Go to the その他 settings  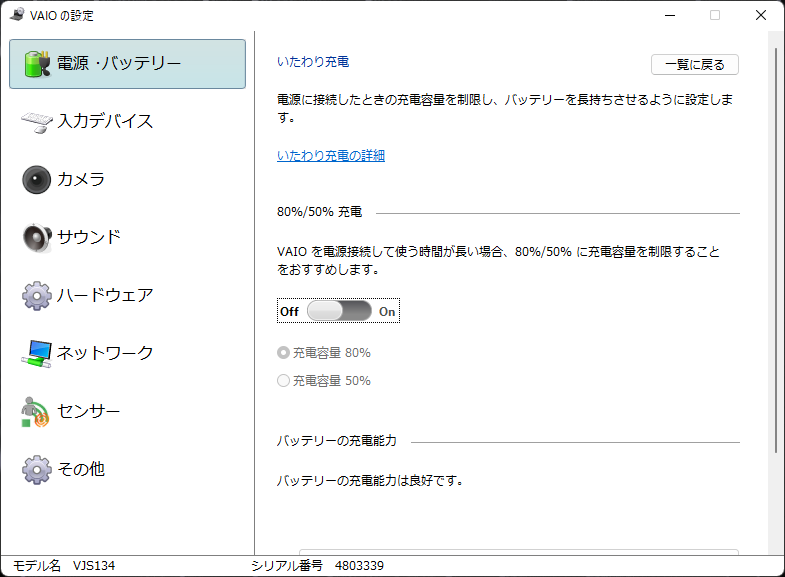point(127,469)
